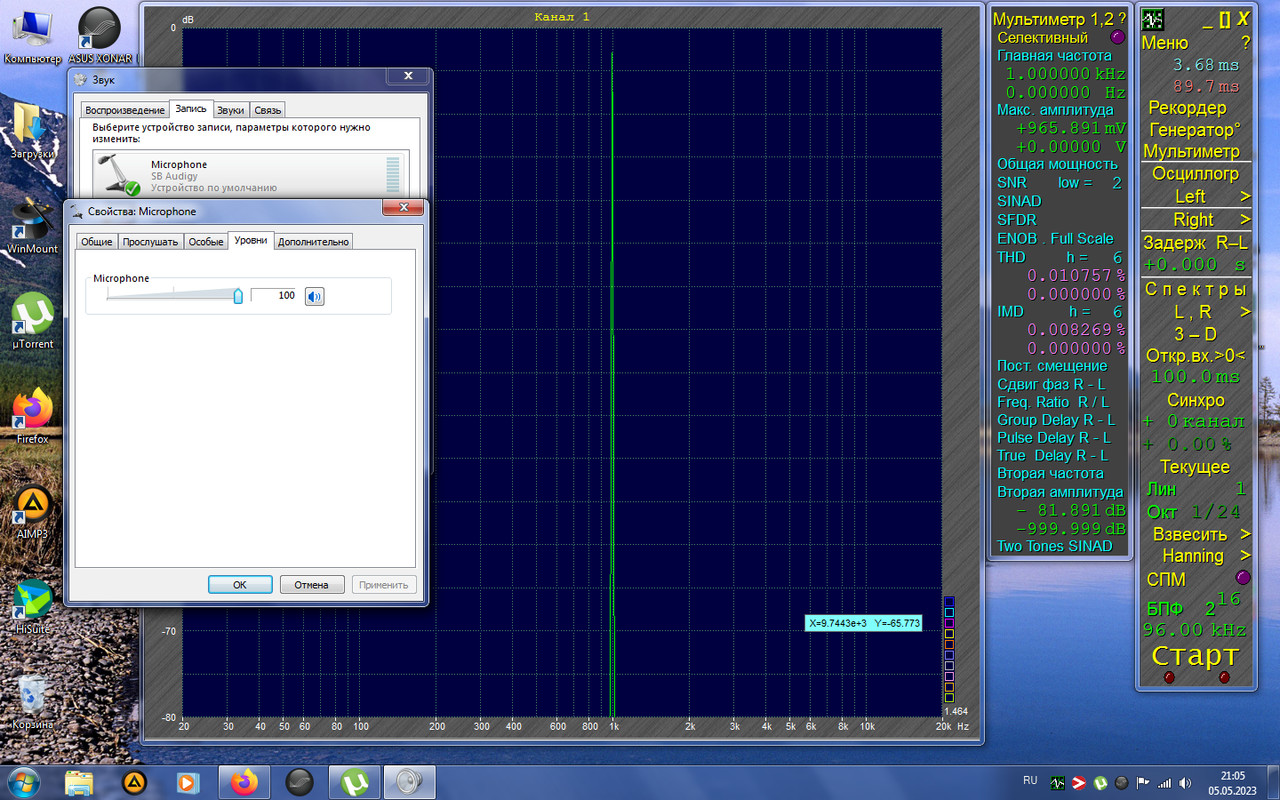Adjust the Microphone level slider
This screenshot has height=800, width=1280.
point(238,296)
